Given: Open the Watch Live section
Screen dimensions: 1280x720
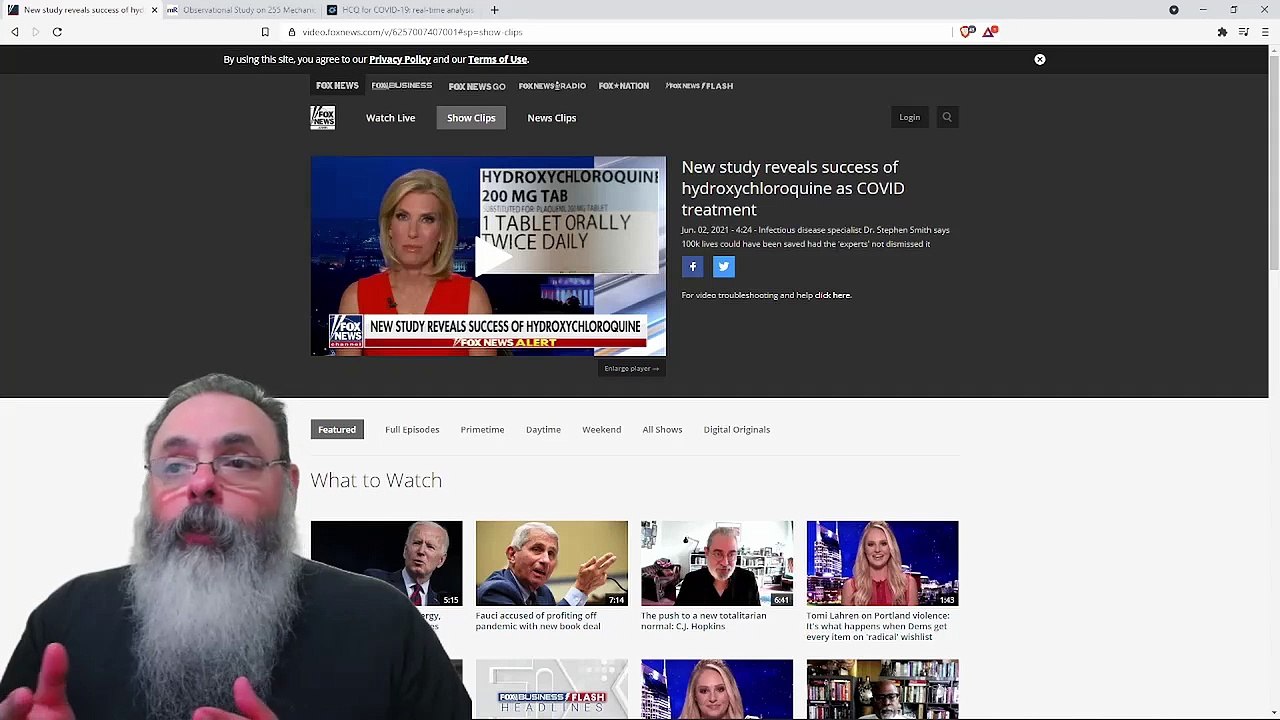Looking at the screenshot, I should [390, 118].
